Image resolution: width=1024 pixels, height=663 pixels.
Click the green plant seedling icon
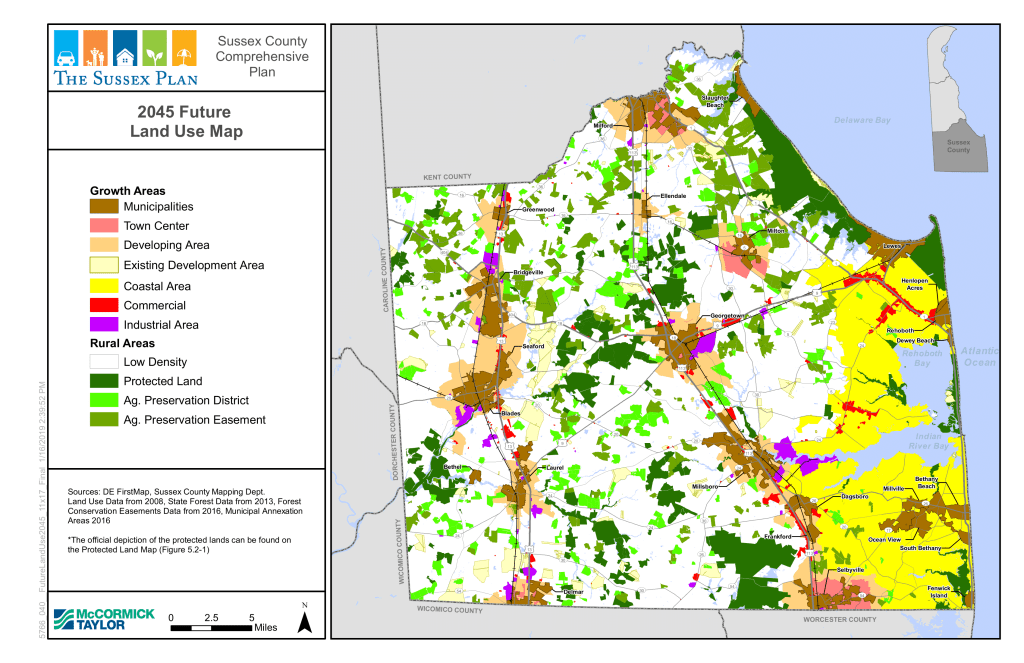pyautogui.click(x=155, y=47)
